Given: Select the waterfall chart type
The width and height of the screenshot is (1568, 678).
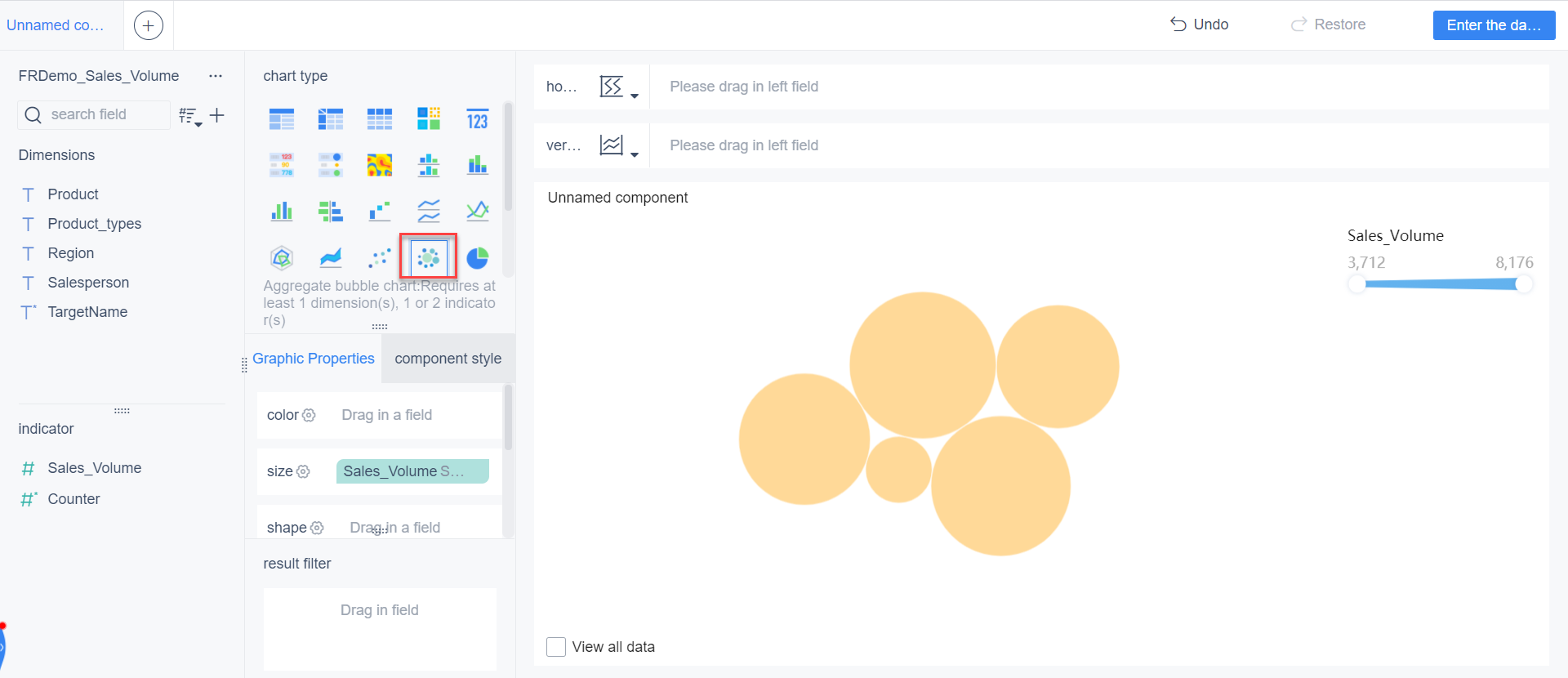Looking at the screenshot, I should click(380, 212).
